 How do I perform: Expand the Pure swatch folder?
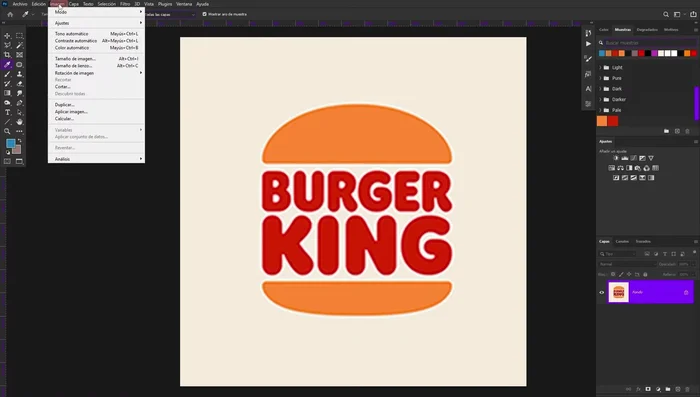[600, 78]
